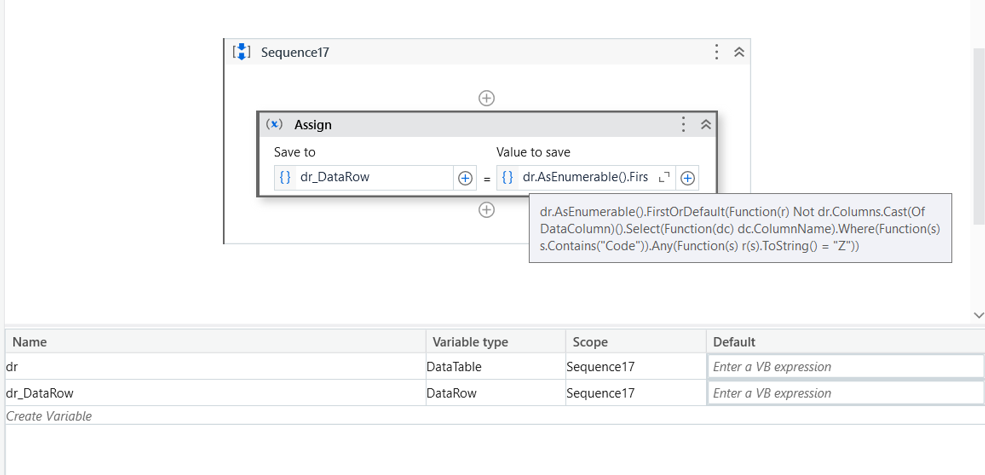Screen dimensions: 985x475
Task: Add activity below the Assign
Action: pos(486,210)
